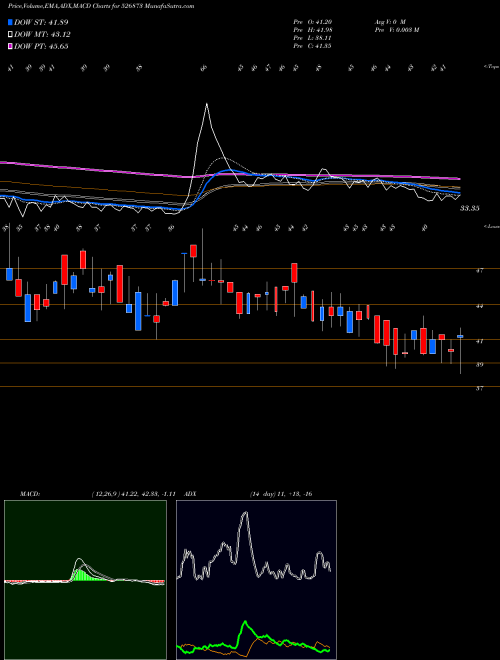The height and width of the screenshot is (660, 500).
Task: Select the DOW ST: 41.89 legend label
Action: coord(41,22)
